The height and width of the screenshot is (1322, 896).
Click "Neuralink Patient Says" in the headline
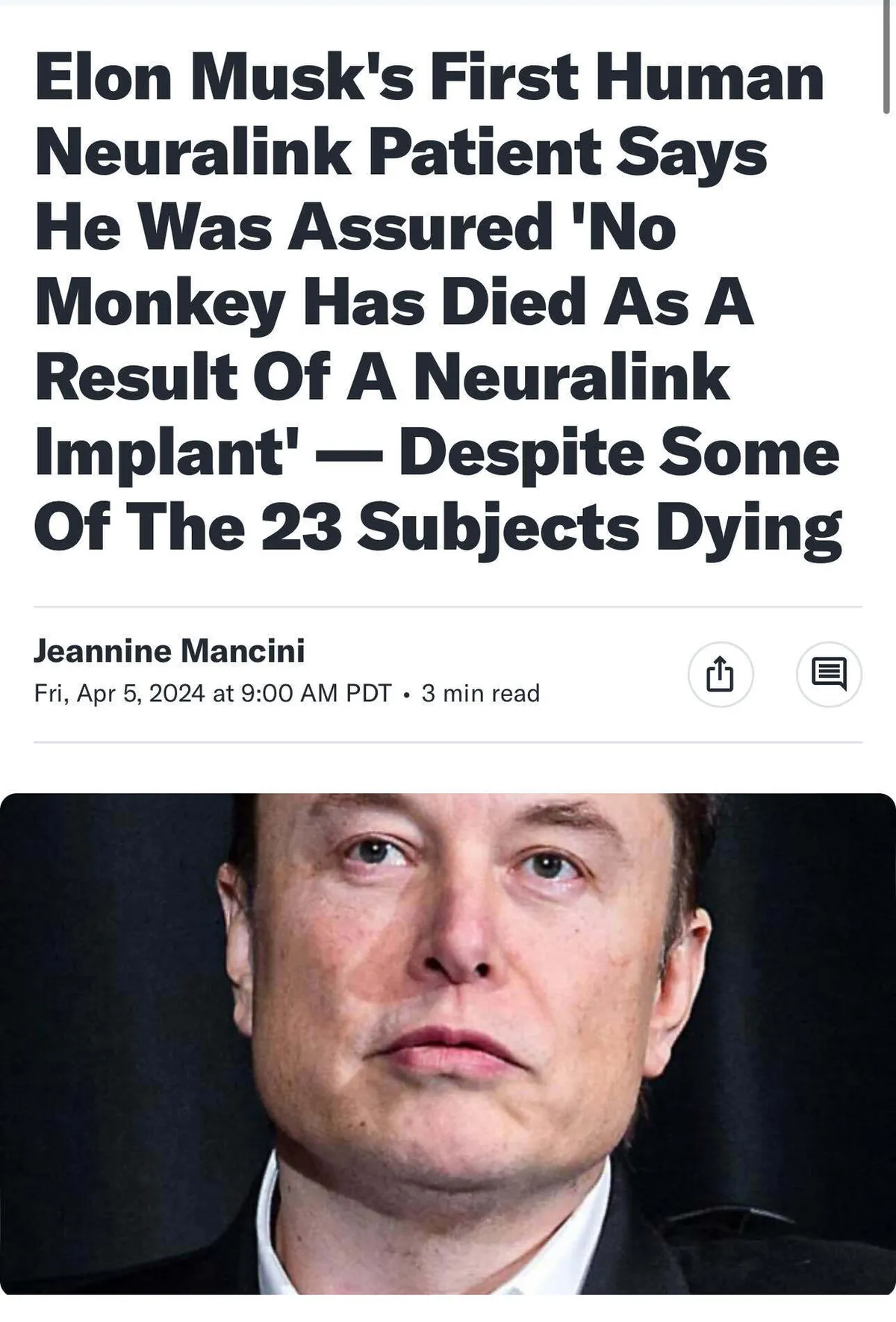click(x=401, y=153)
